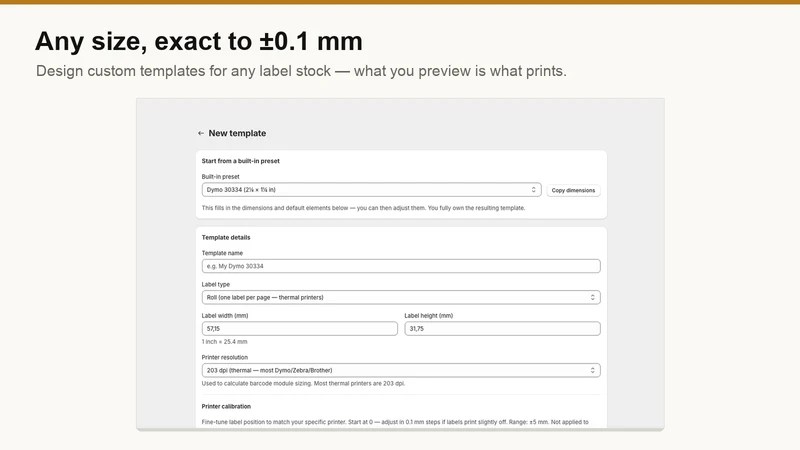Viewport: 800px width, 450px height.
Task: Click the '1 inch = 25.4 mm' hint text
Action: pyautogui.click(x=224, y=342)
